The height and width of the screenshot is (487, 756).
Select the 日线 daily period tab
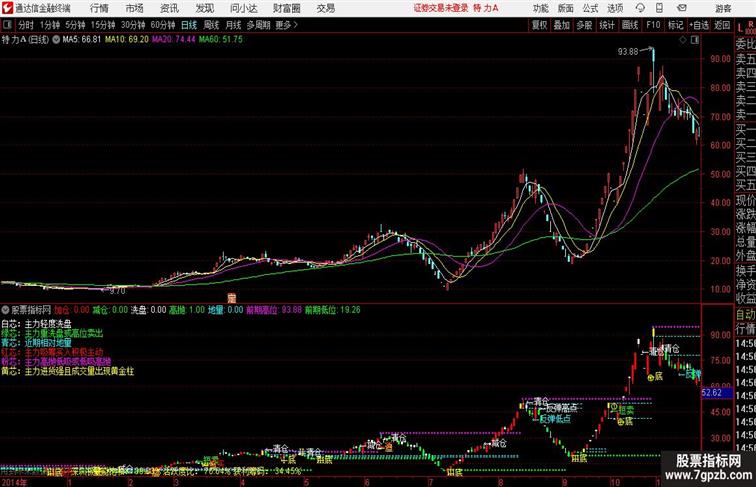[189, 25]
